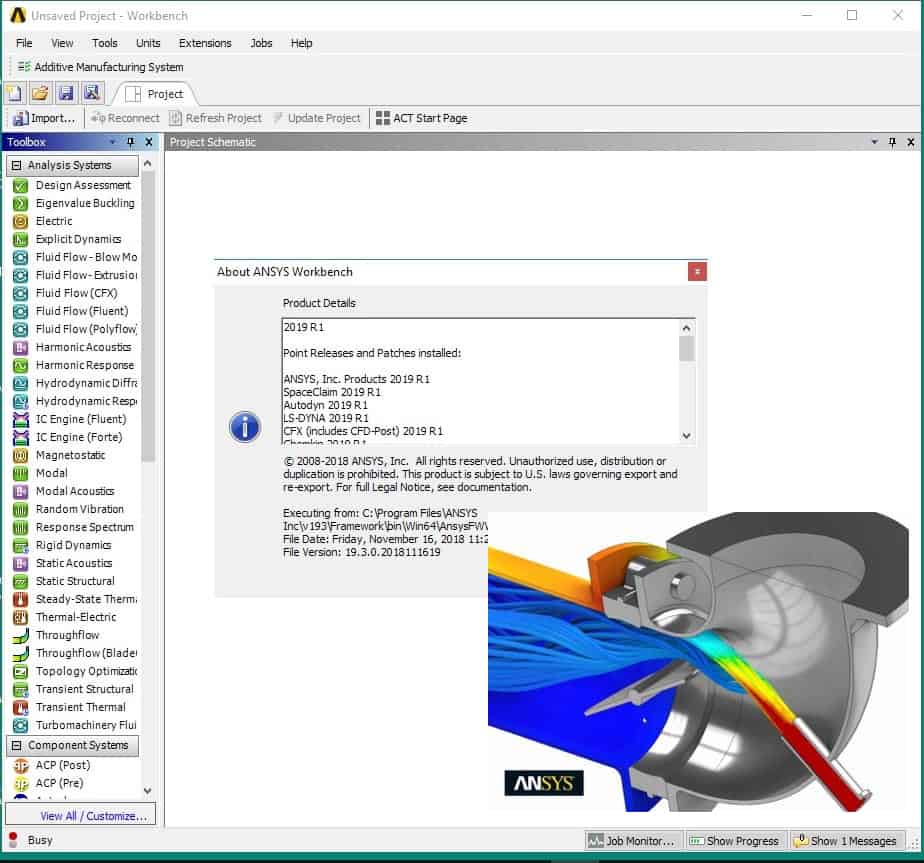Open the Tools menu
Screen dimensions: 924x863
[104, 43]
